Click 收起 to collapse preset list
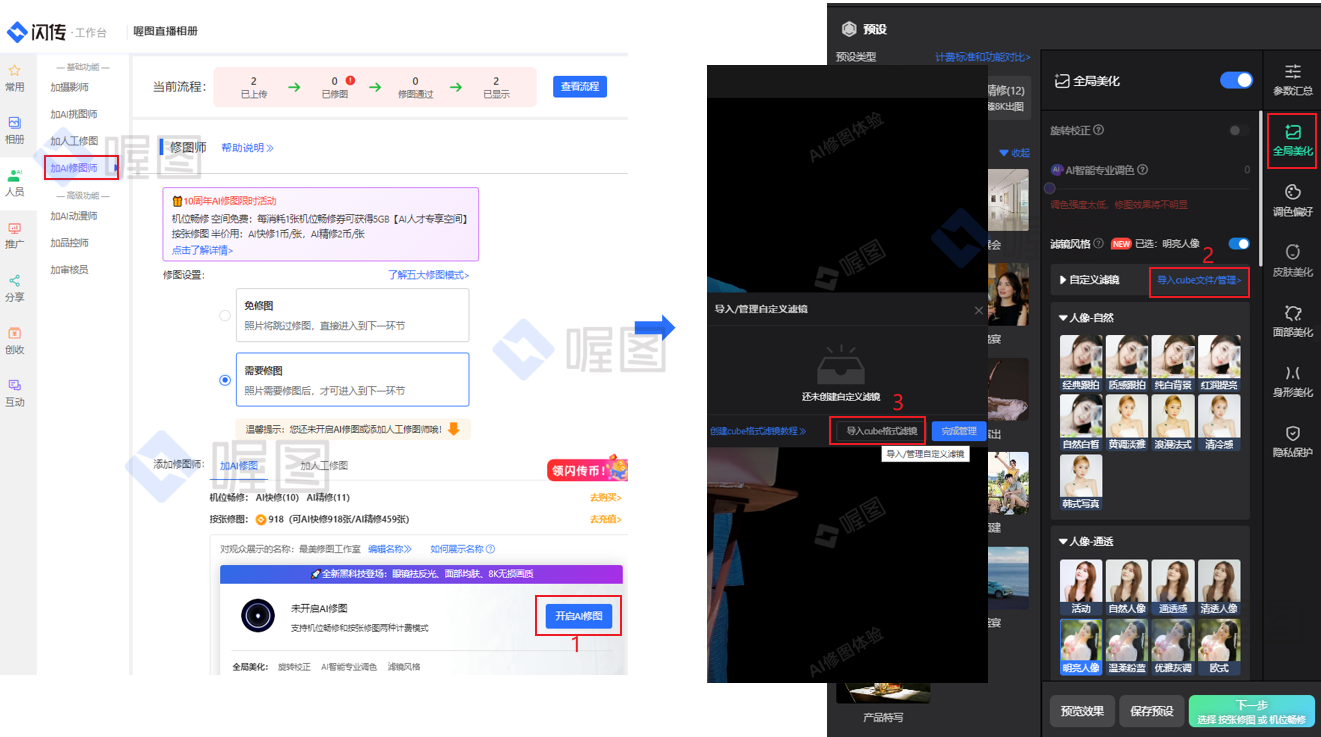Viewport: 1321px width, 737px height. point(1015,153)
